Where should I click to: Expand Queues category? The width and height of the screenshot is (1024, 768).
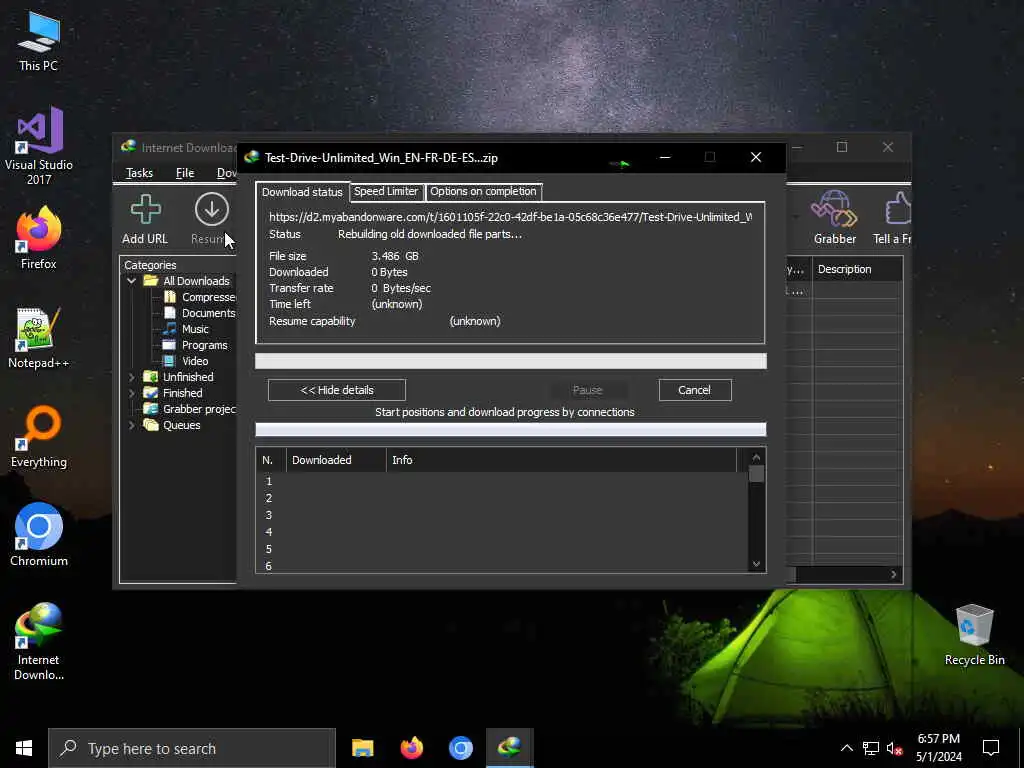coord(131,425)
